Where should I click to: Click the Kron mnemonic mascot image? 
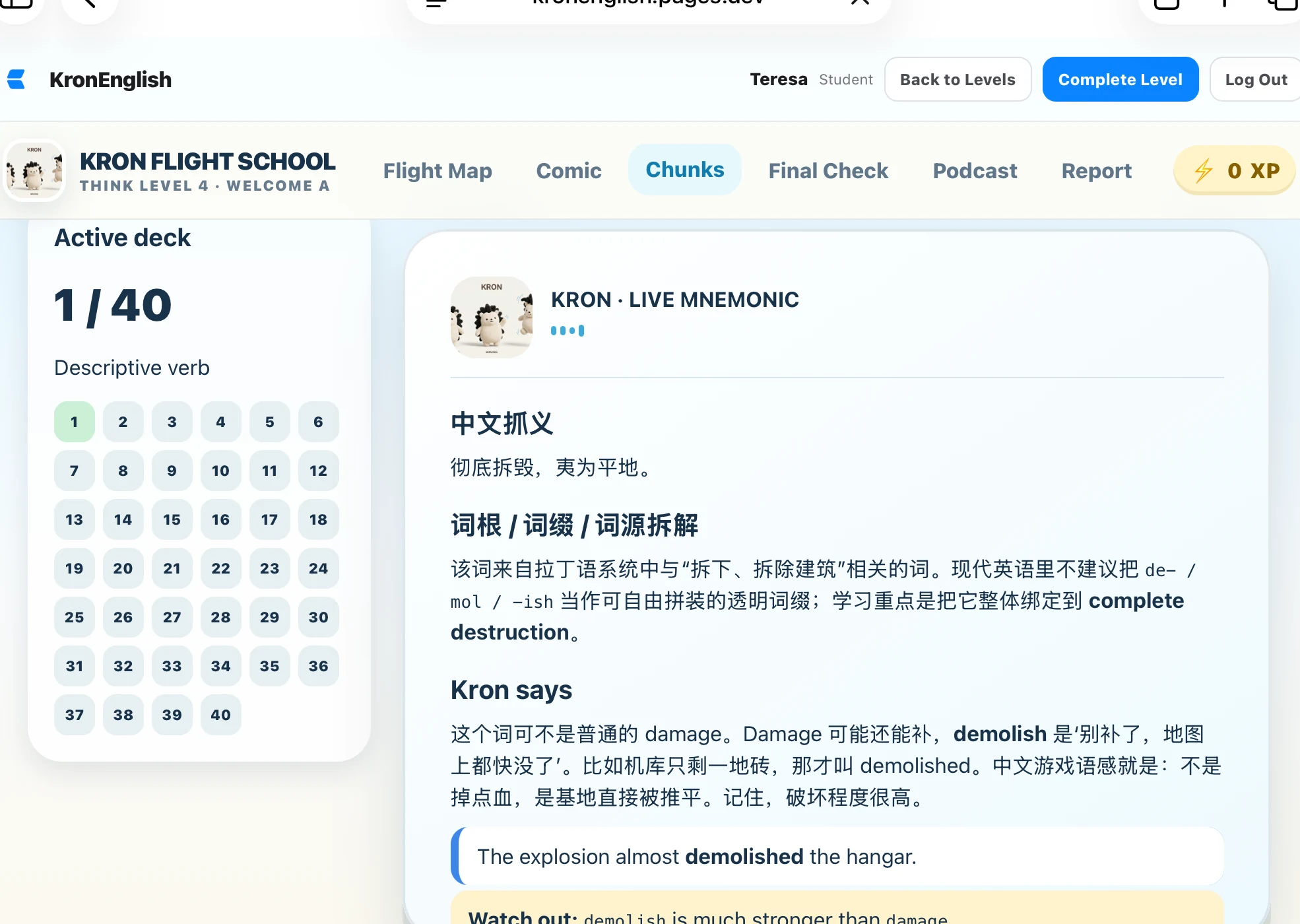[492, 317]
